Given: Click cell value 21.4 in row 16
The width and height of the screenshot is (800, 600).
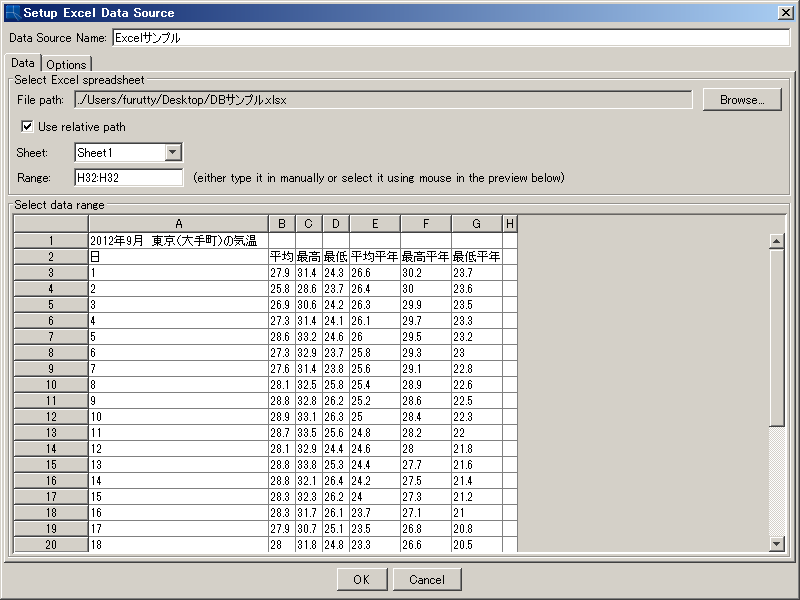Looking at the screenshot, I should pos(477,481).
